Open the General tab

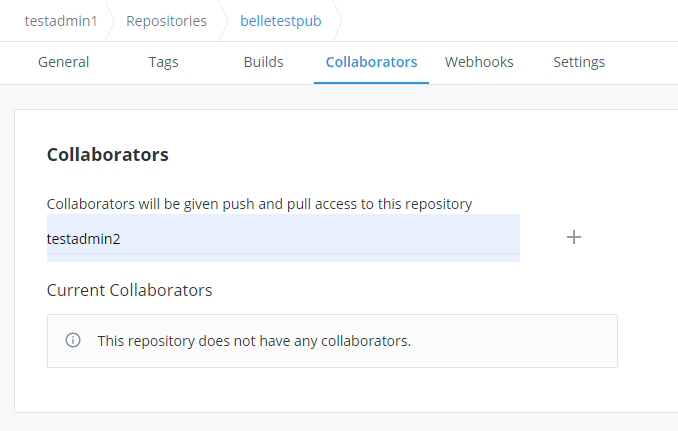[63, 62]
